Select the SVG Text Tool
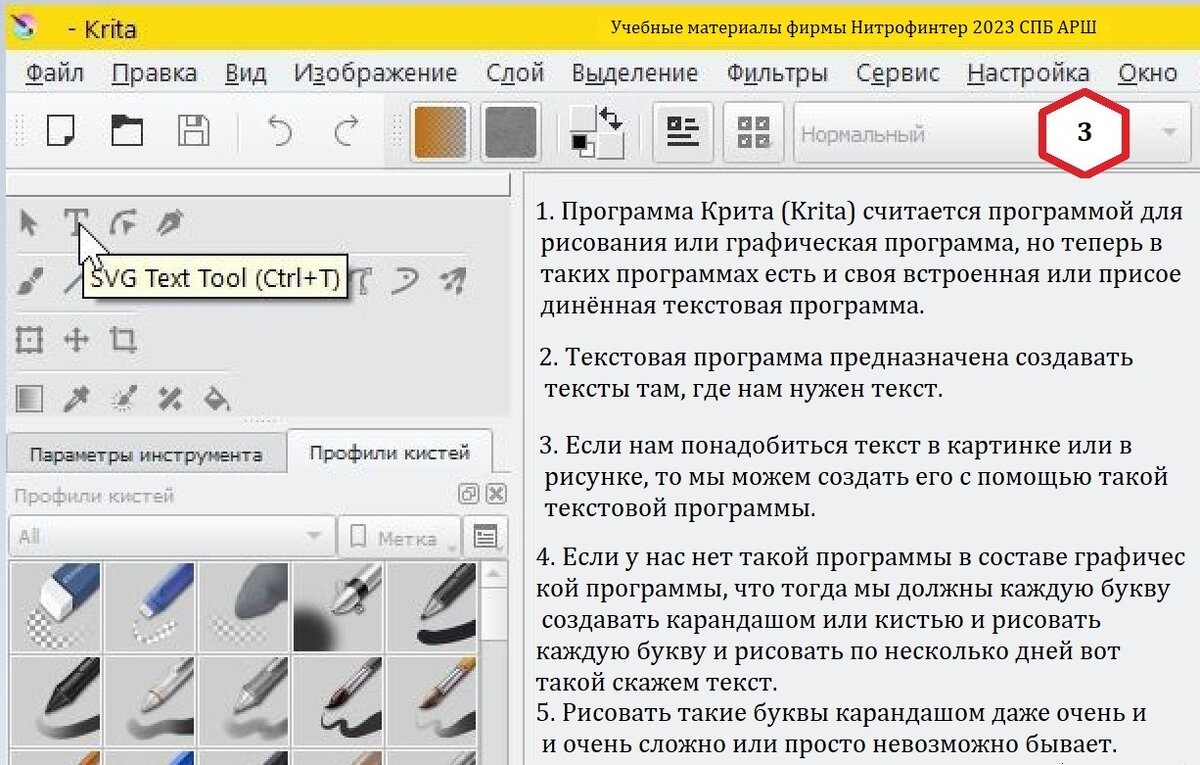Viewport: 1200px width, 765px height. (x=76, y=223)
